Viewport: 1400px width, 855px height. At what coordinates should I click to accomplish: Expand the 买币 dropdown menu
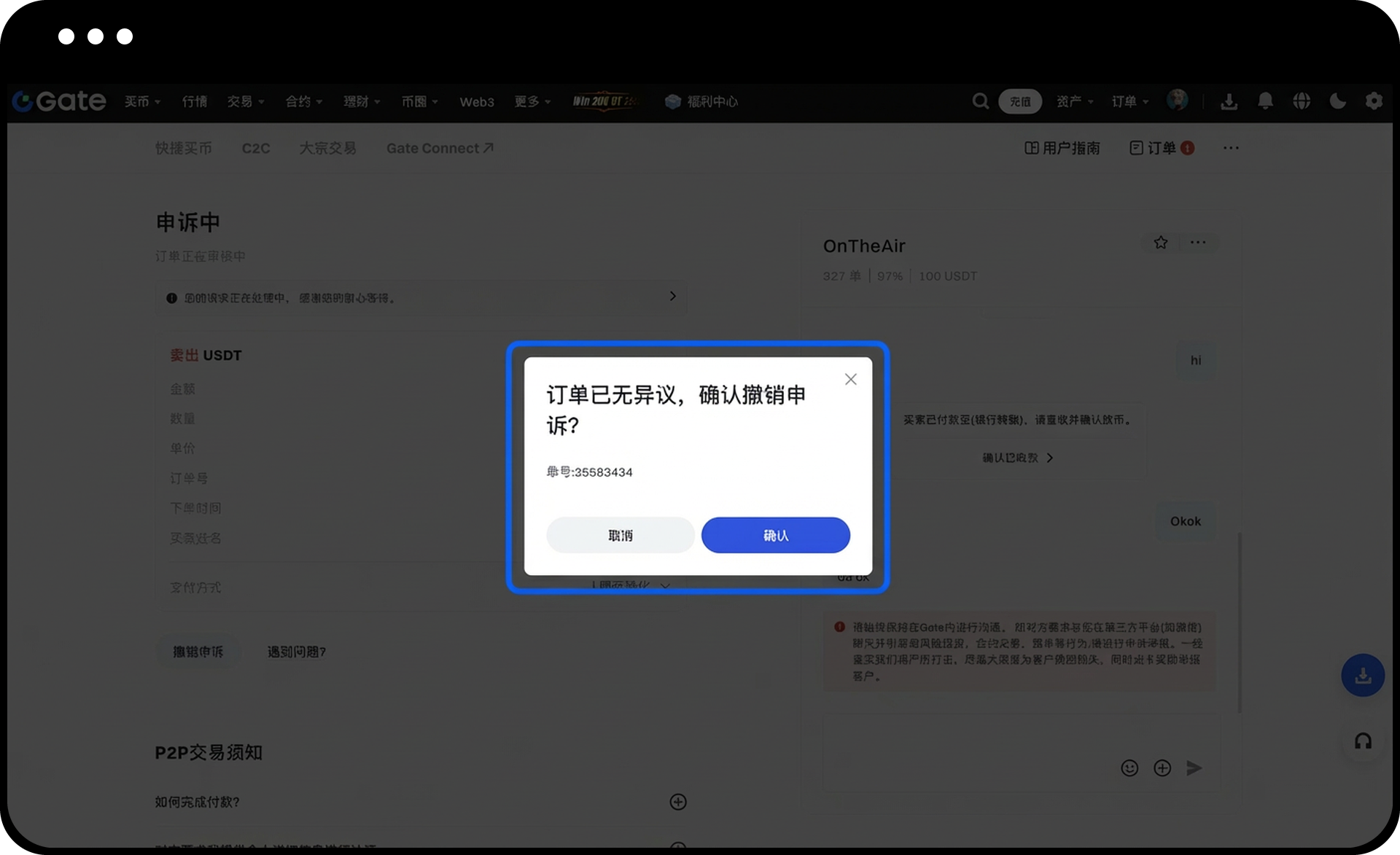[142, 101]
